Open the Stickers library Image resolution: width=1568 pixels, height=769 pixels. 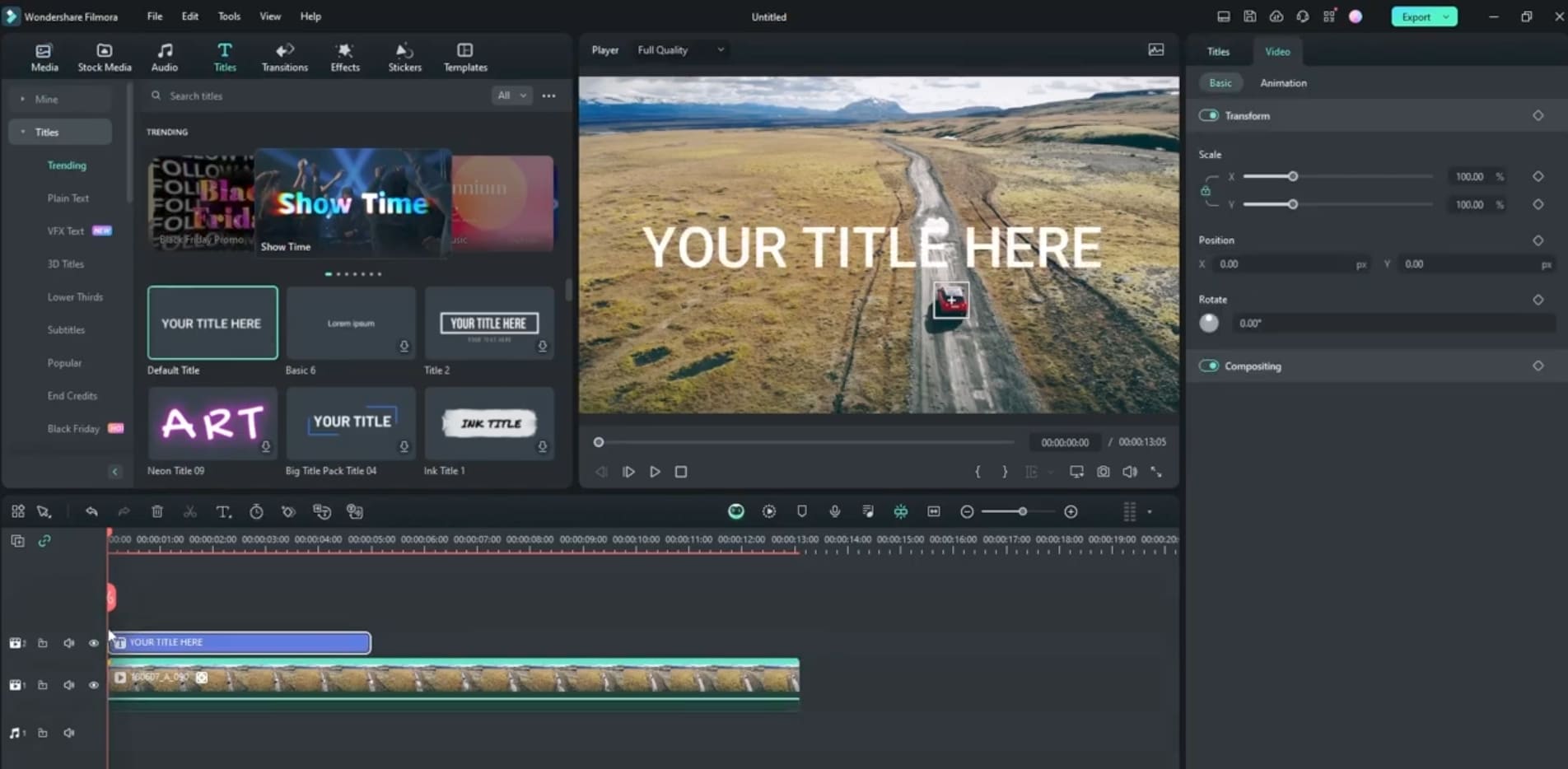(x=404, y=58)
